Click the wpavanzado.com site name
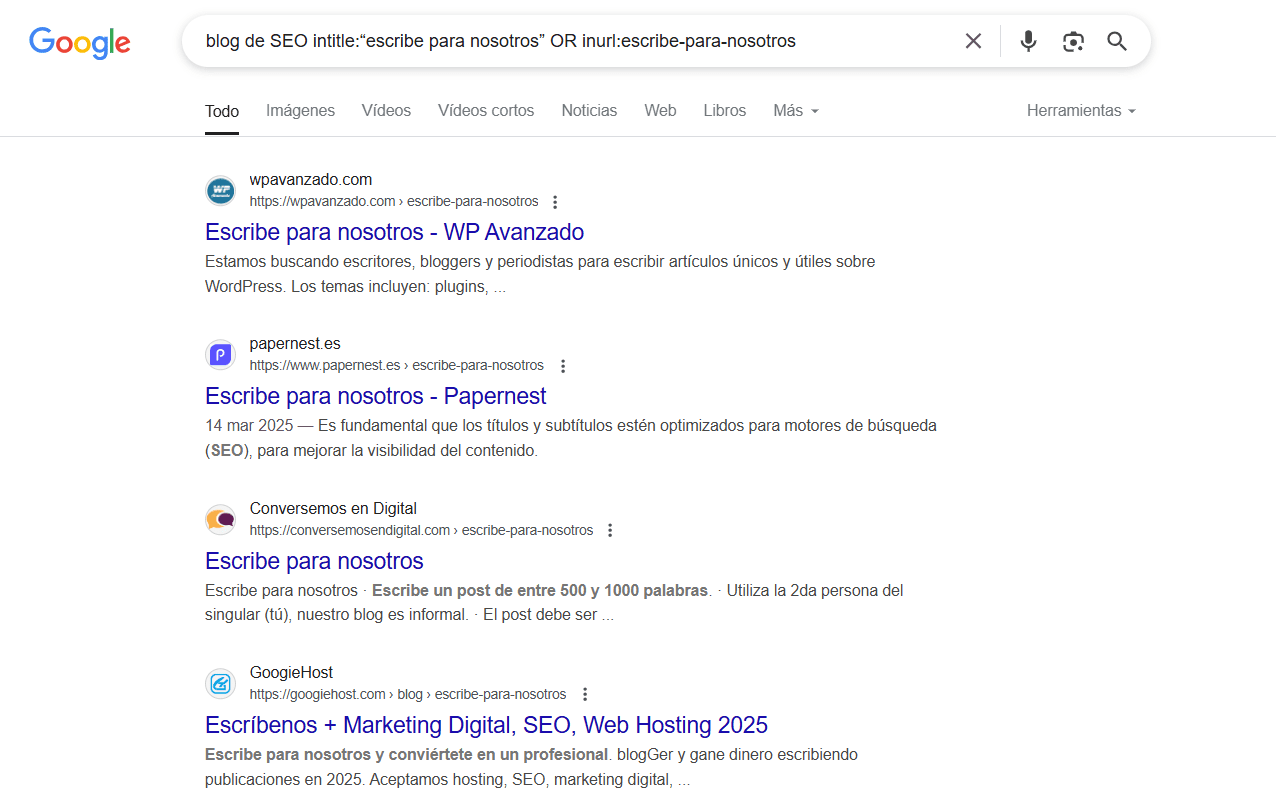This screenshot has width=1276, height=806. tap(311, 180)
